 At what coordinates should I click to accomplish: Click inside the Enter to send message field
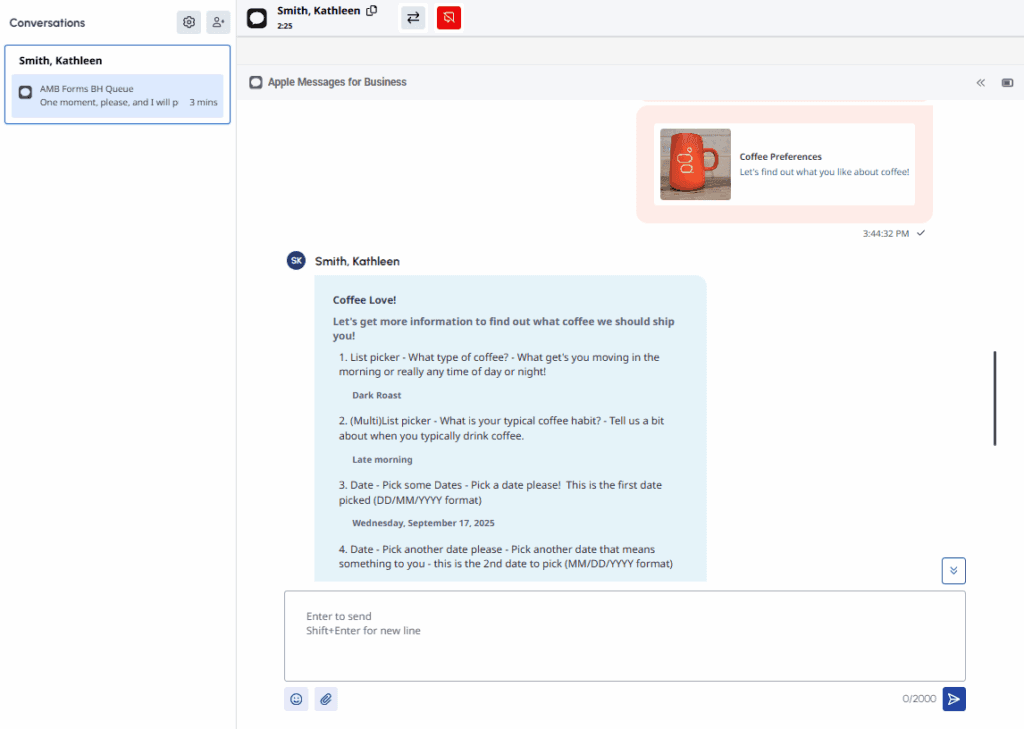point(625,636)
